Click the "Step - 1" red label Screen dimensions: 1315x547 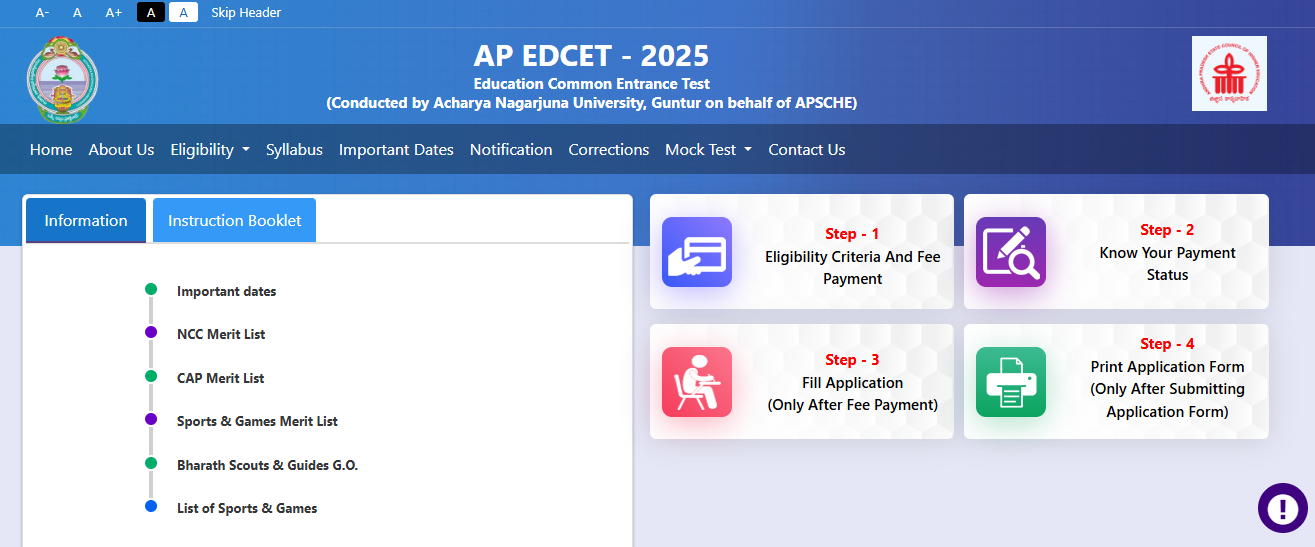[x=852, y=234]
